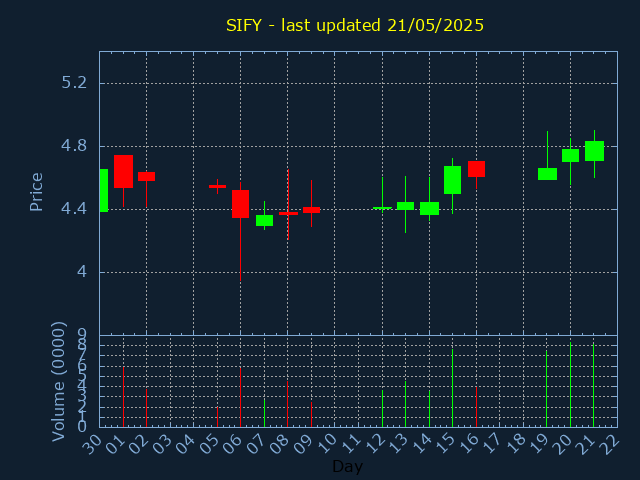Click the day axis label 22
This screenshot has width=640, height=480.
click(610, 443)
